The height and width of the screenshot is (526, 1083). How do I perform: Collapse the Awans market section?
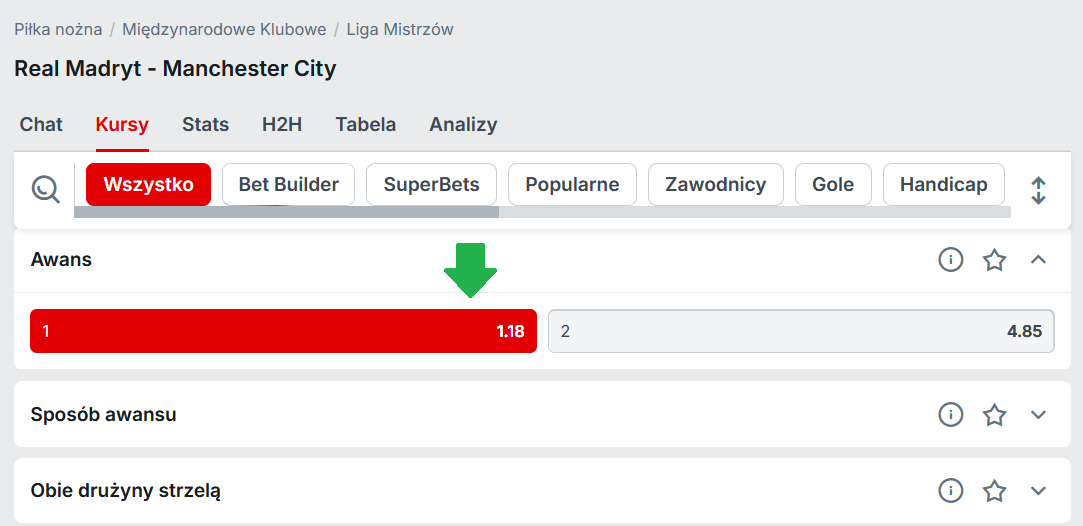point(1038,260)
